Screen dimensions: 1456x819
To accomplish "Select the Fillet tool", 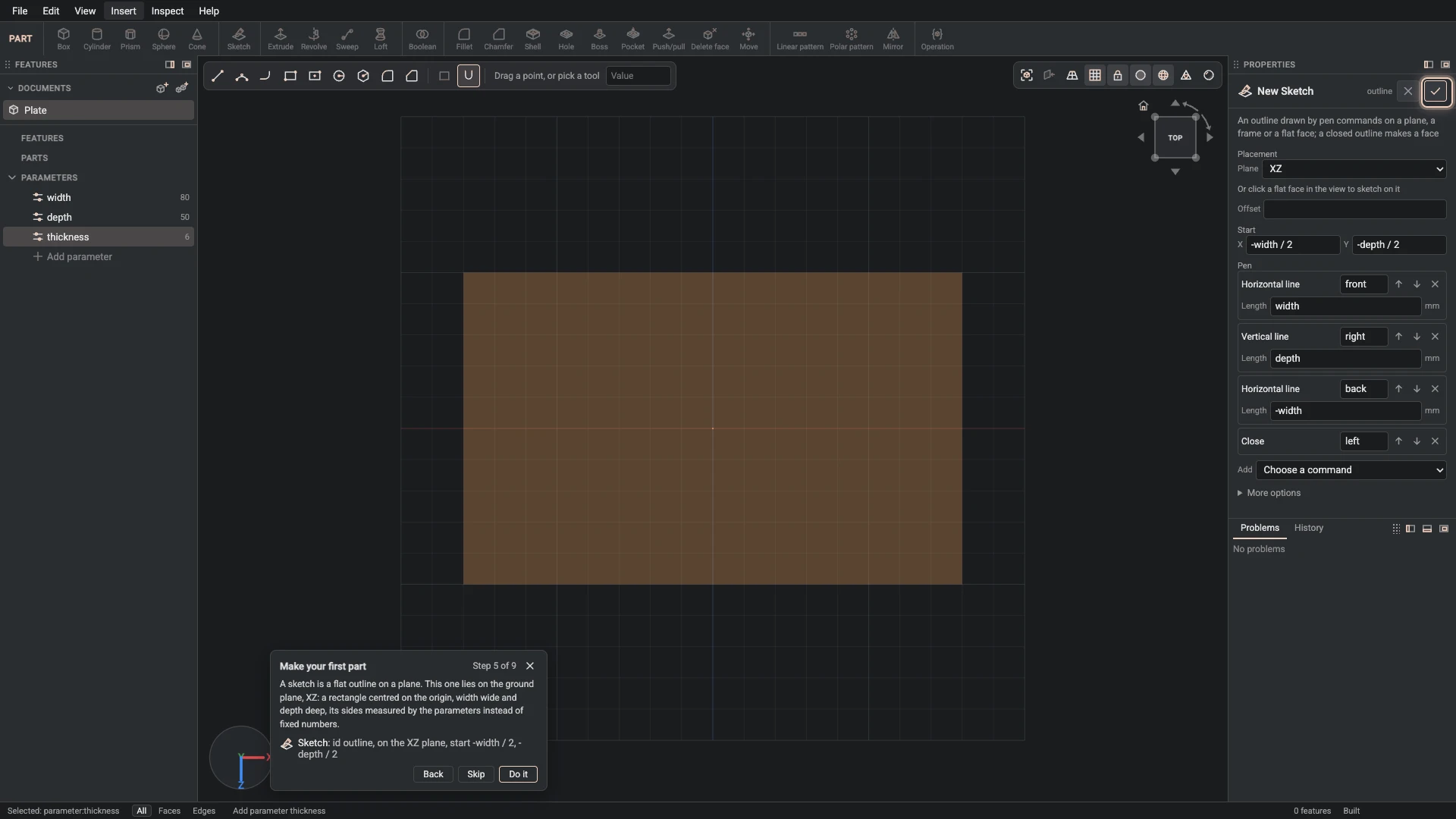I will (x=464, y=39).
